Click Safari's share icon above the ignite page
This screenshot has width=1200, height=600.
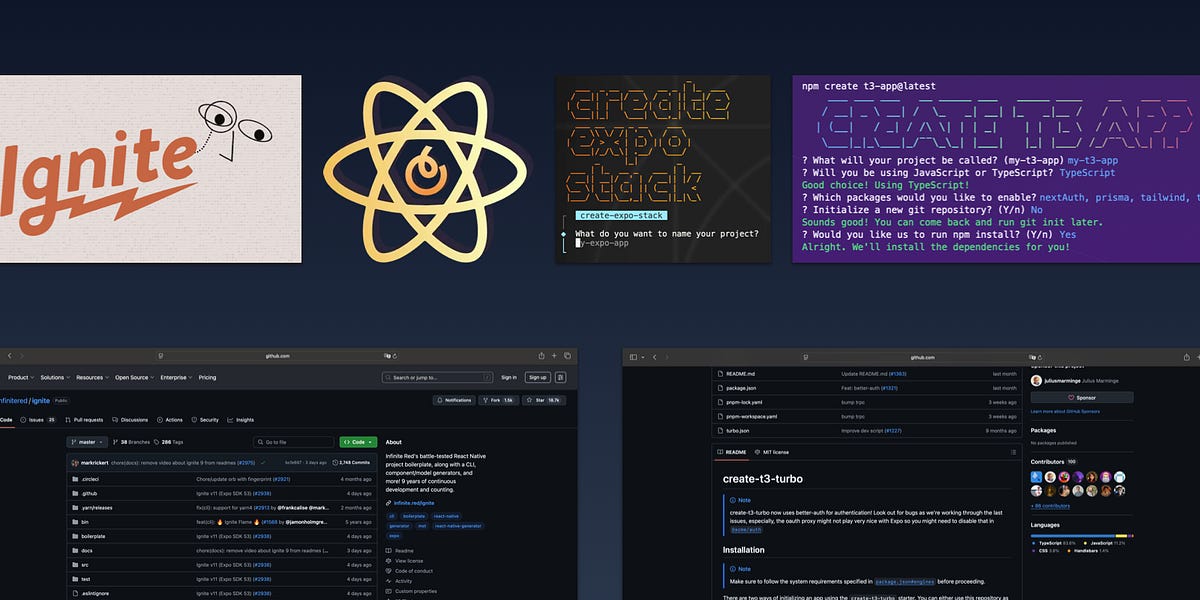coord(540,355)
